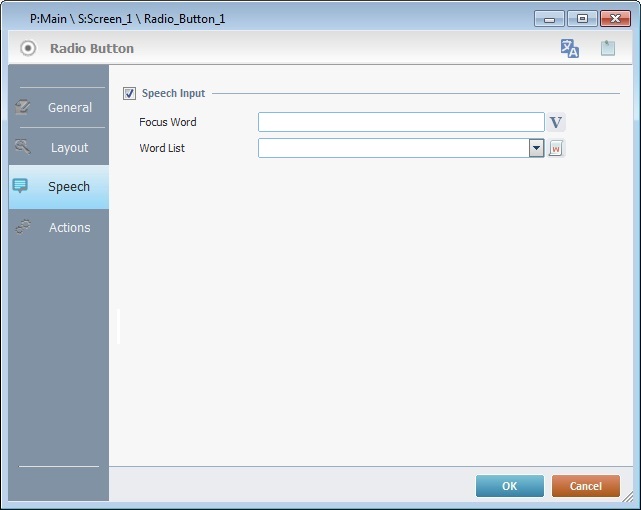Click the Layout tools icon in sidebar

pyautogui.click(x=21, y=147)
